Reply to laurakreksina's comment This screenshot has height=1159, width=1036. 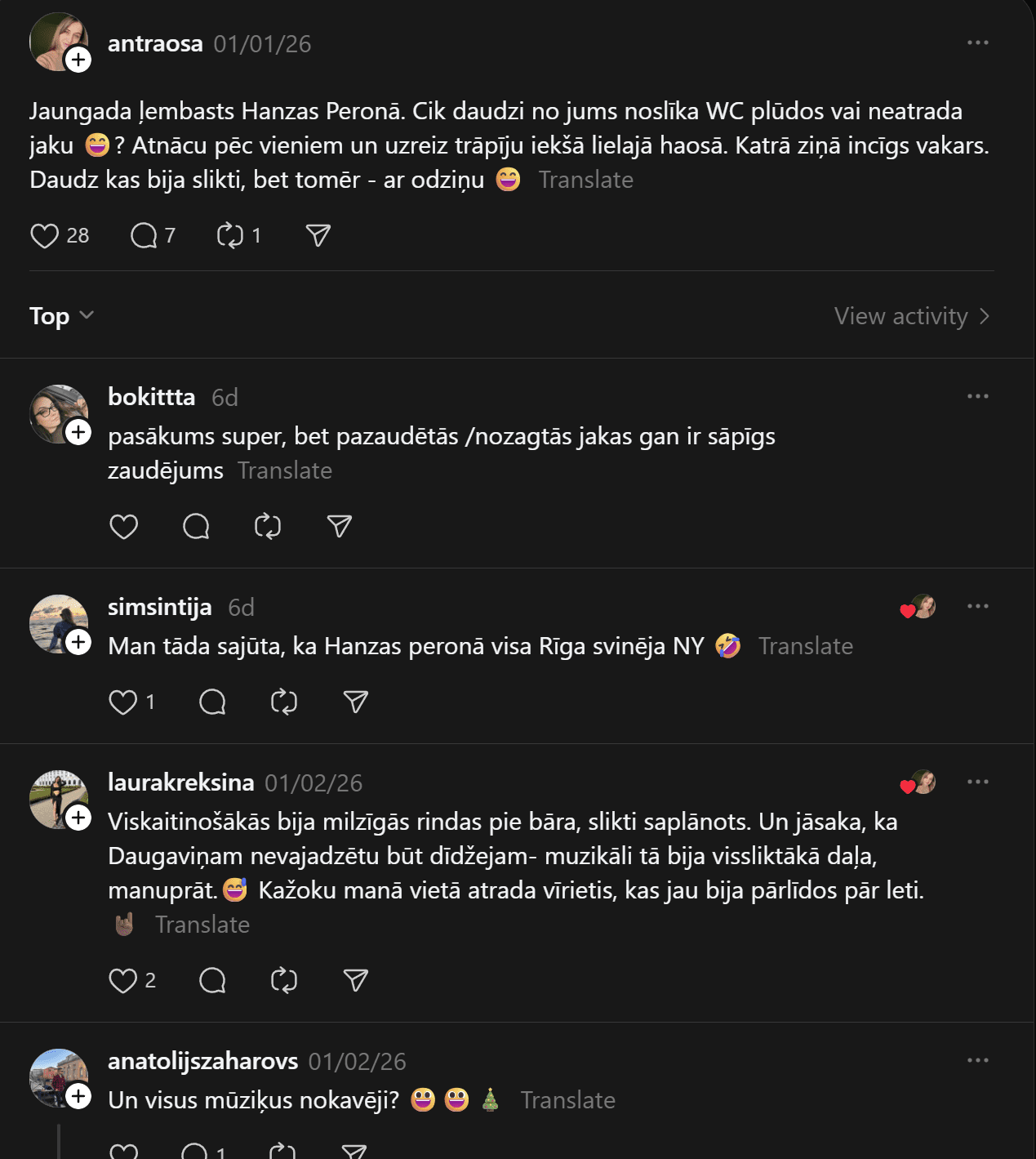tap(212, 980)
